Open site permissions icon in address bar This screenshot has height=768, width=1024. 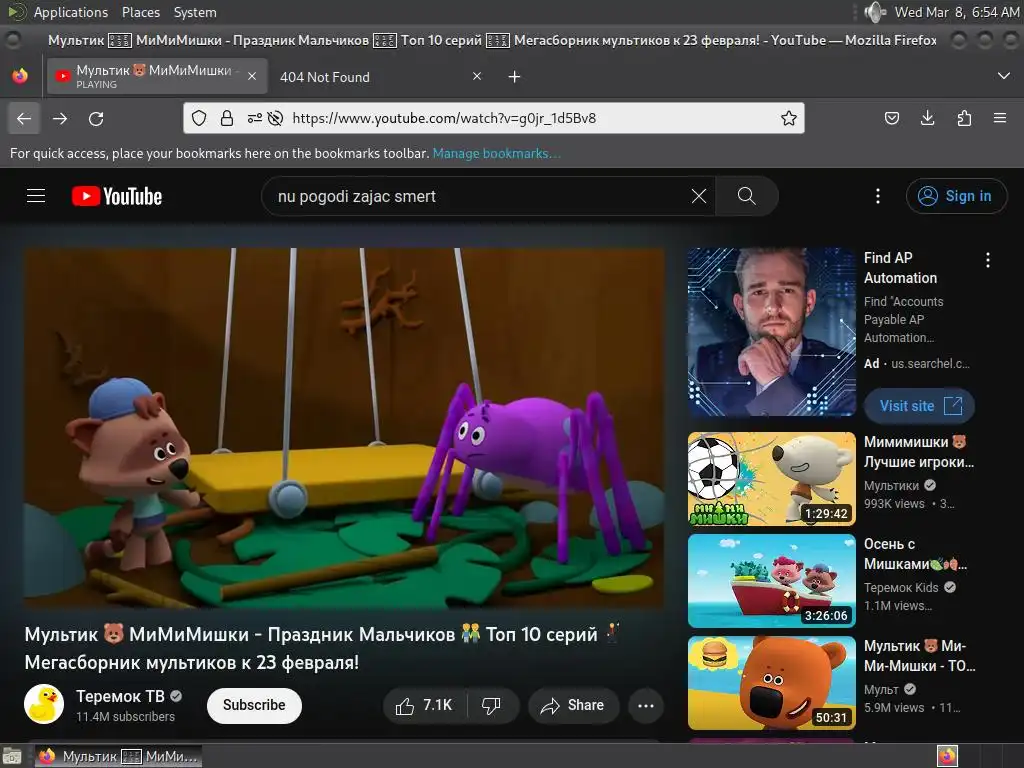pyautogui.click(x=254, y=118)
